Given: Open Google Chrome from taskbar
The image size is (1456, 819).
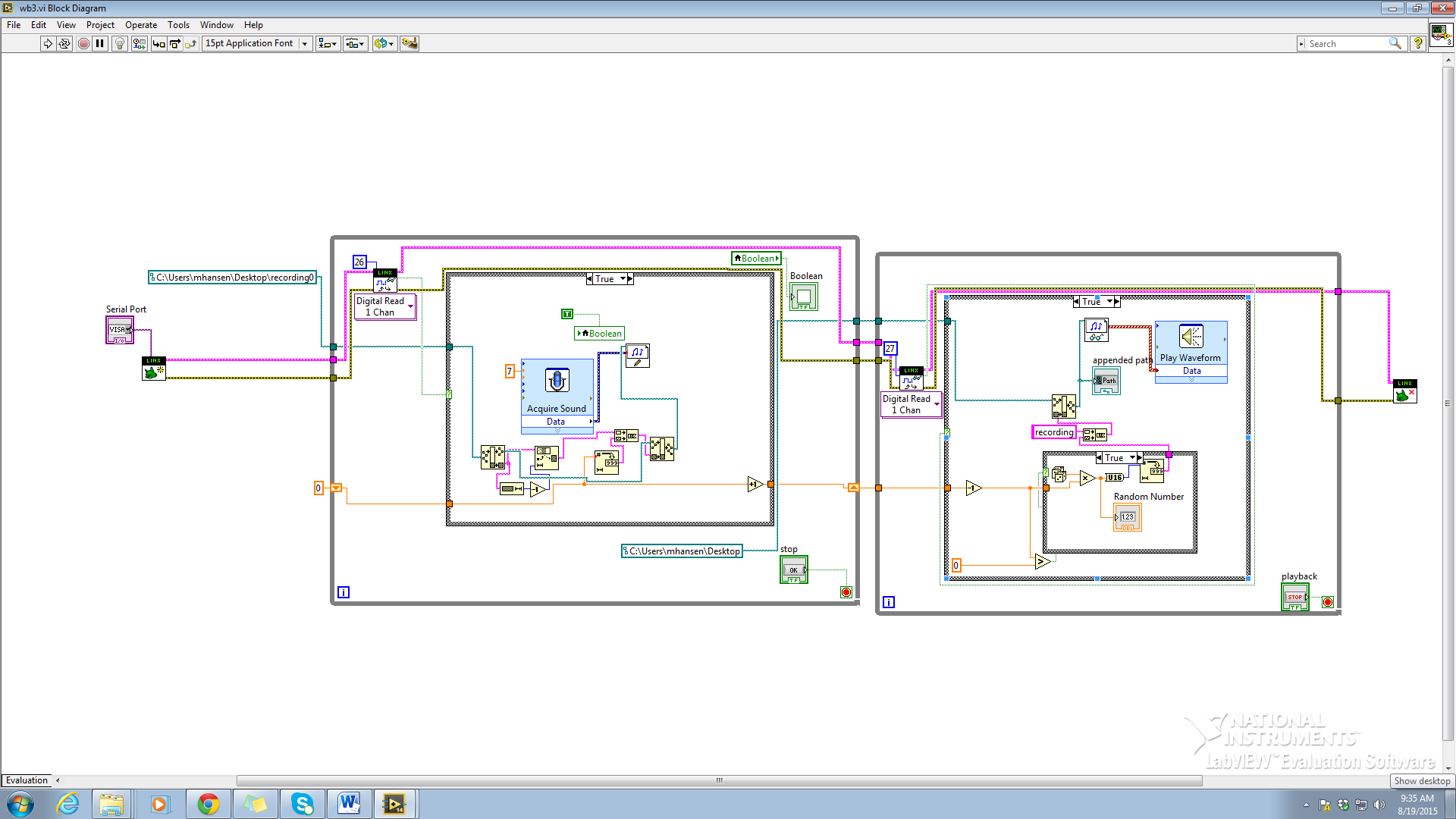Looking at the screenshot, I should pyautogui.click(x=208, y=804).
